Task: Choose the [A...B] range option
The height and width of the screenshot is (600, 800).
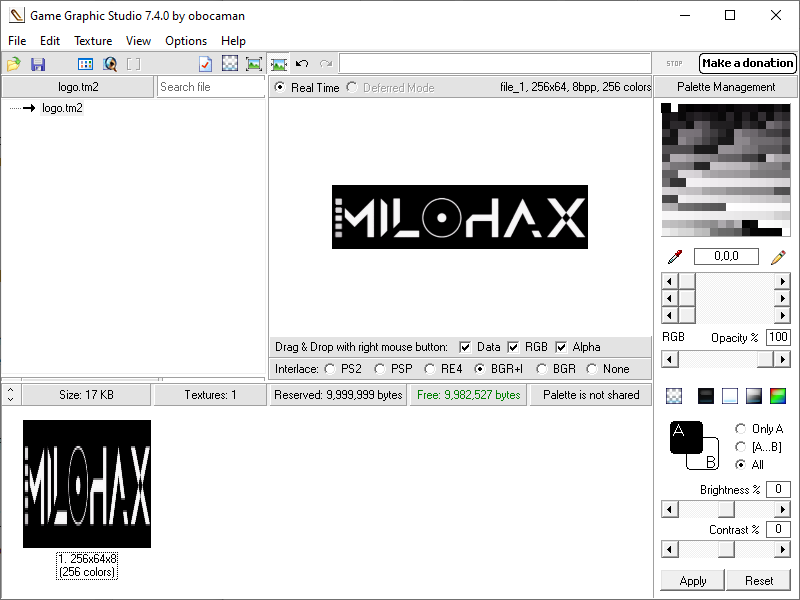Action: (740, 447)
